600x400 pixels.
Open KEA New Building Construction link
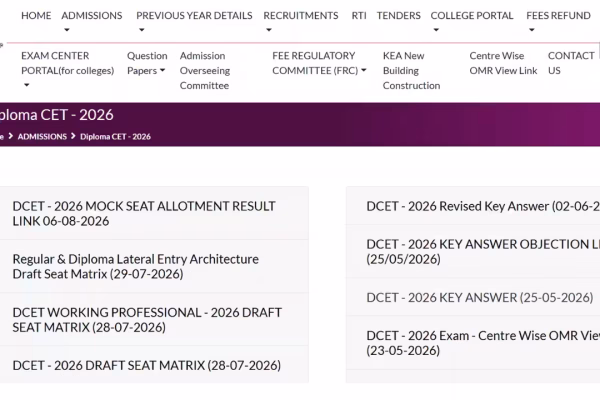(x=411, y=71)
